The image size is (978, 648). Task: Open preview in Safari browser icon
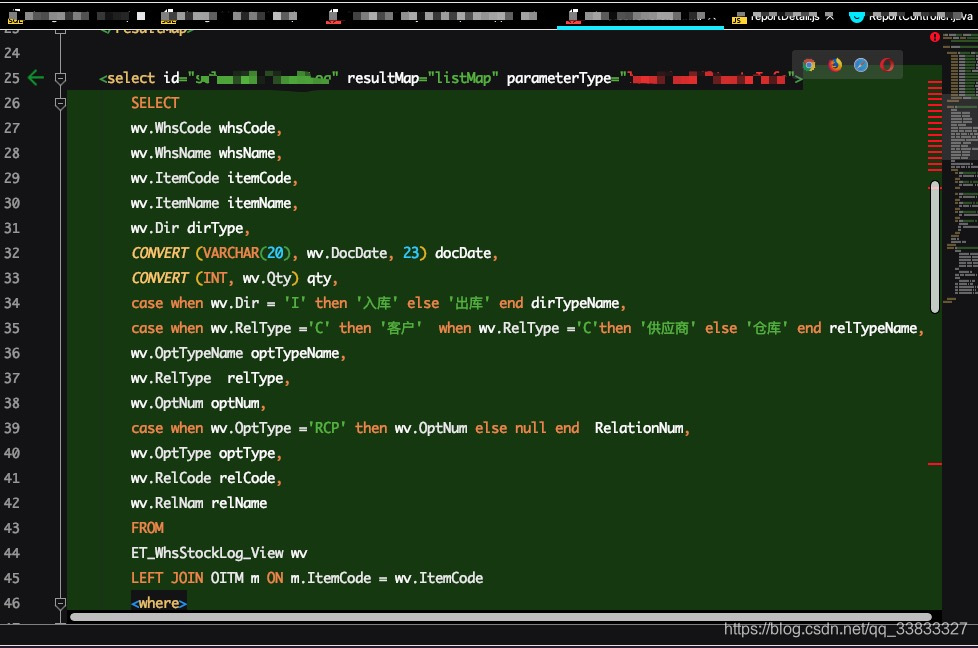(x=861, y=65)
